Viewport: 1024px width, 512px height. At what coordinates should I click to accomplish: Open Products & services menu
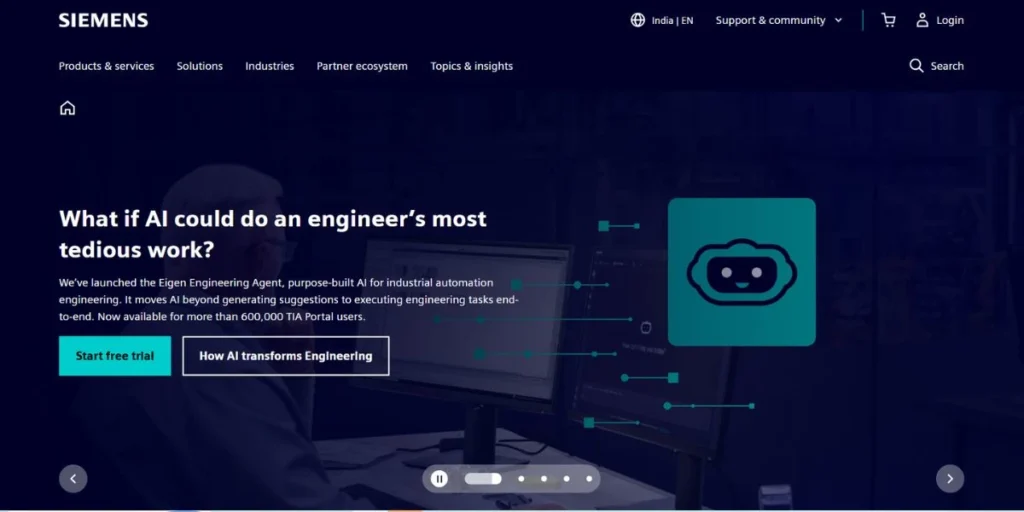point(106,66)
